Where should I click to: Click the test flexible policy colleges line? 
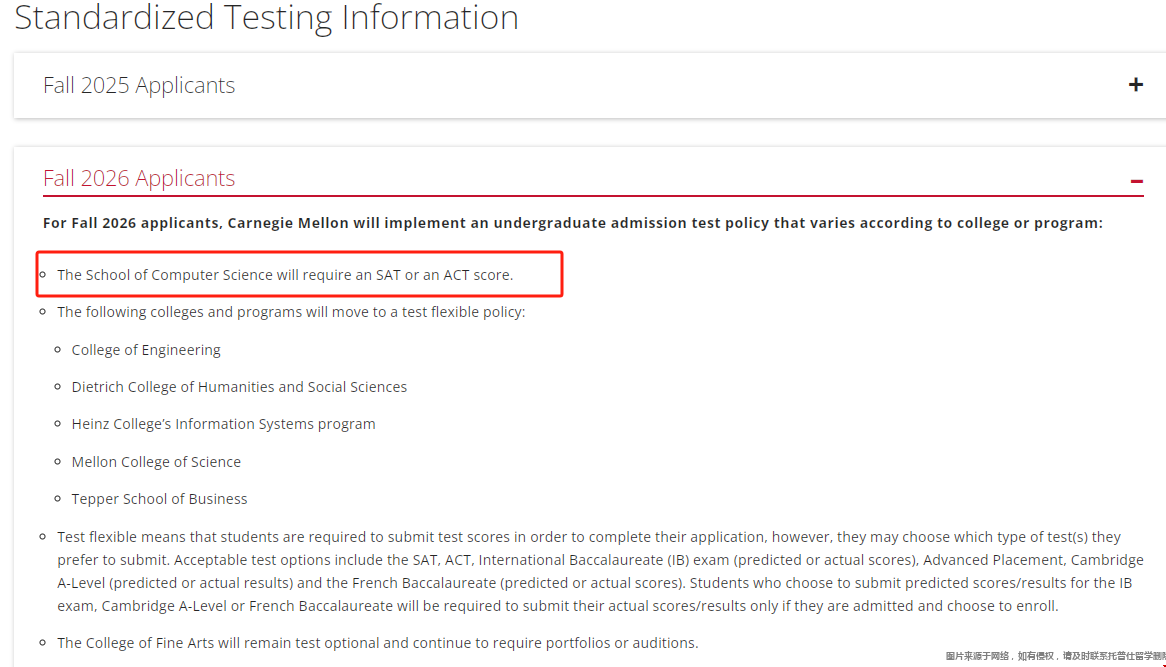[x=291, y=312]
